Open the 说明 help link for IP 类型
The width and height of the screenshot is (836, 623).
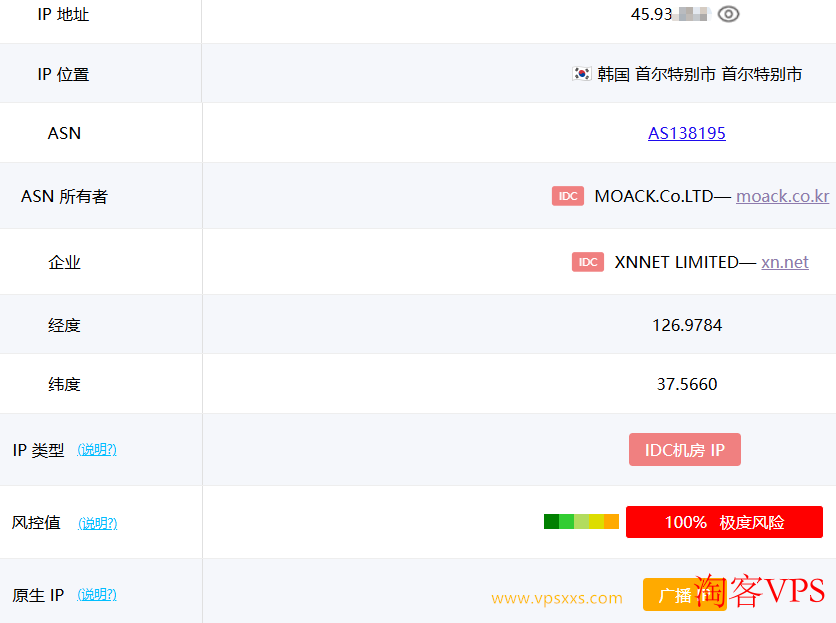click(x=97, y=450)
